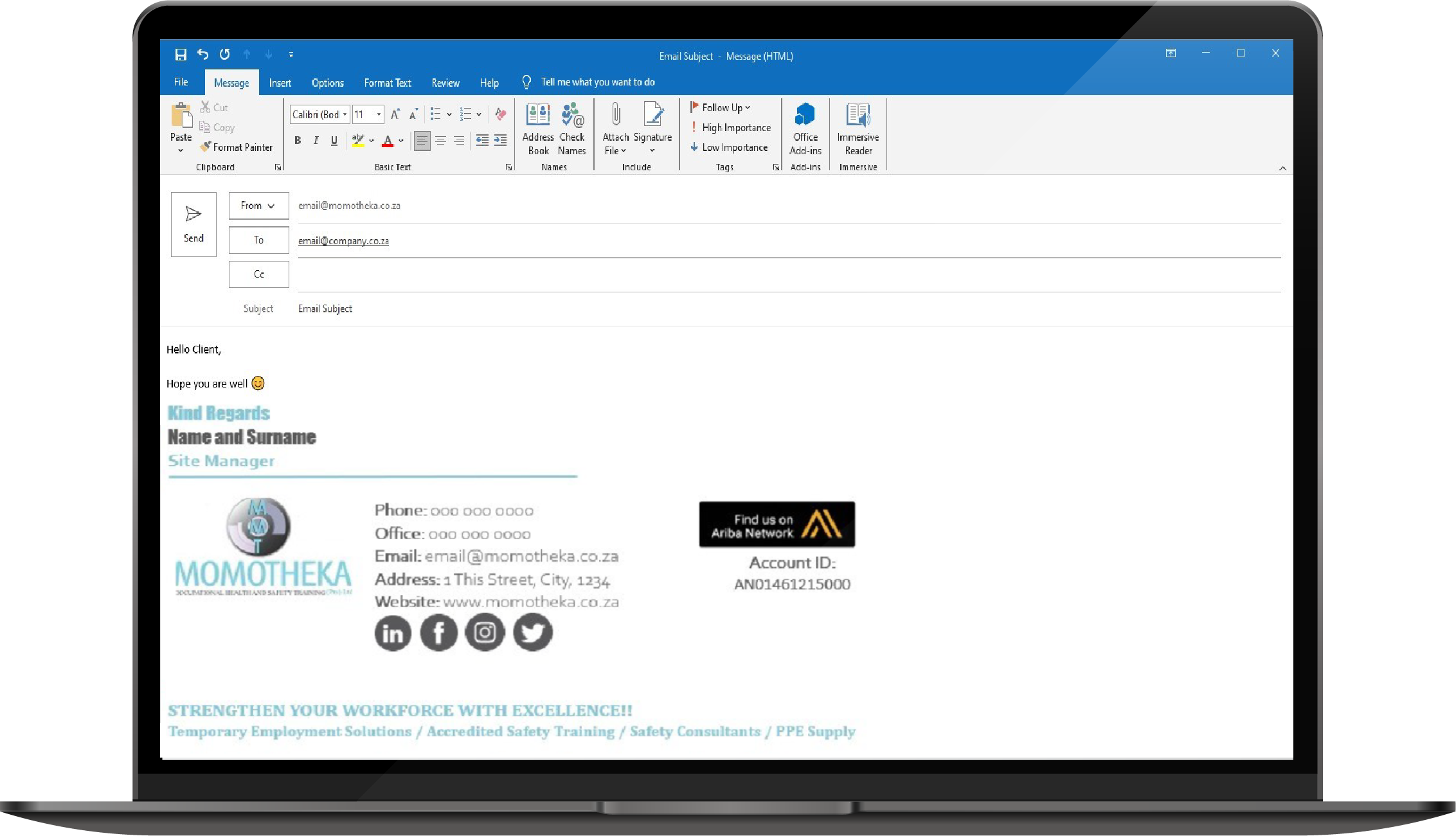Image resolution: width=1456 pixels, height=836 pixels.
Task: Click the Undo arrow icon
Action: pyautogui.click(x=202, y=55)
